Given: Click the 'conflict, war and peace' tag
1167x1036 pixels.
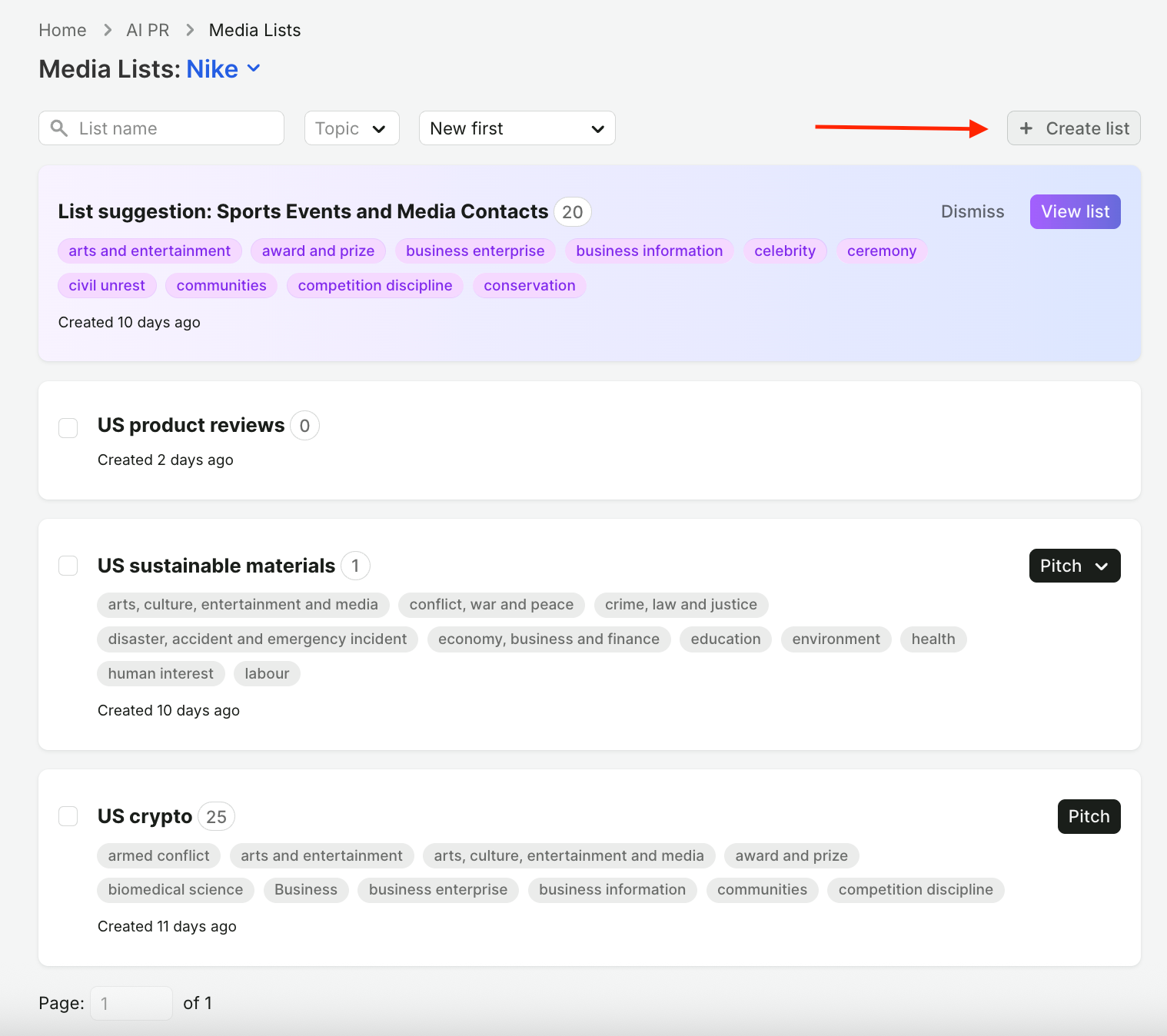Looking at the screenshot, I should coord(491,604).
